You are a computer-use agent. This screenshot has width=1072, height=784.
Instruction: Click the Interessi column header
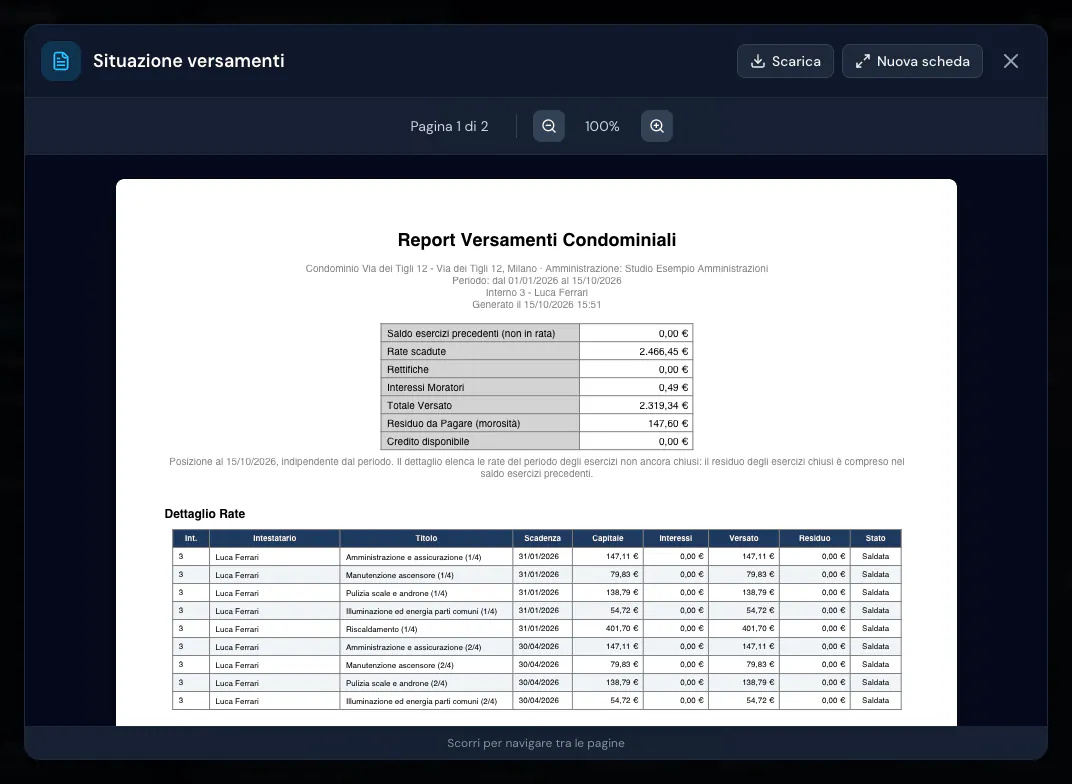point(675,539)
